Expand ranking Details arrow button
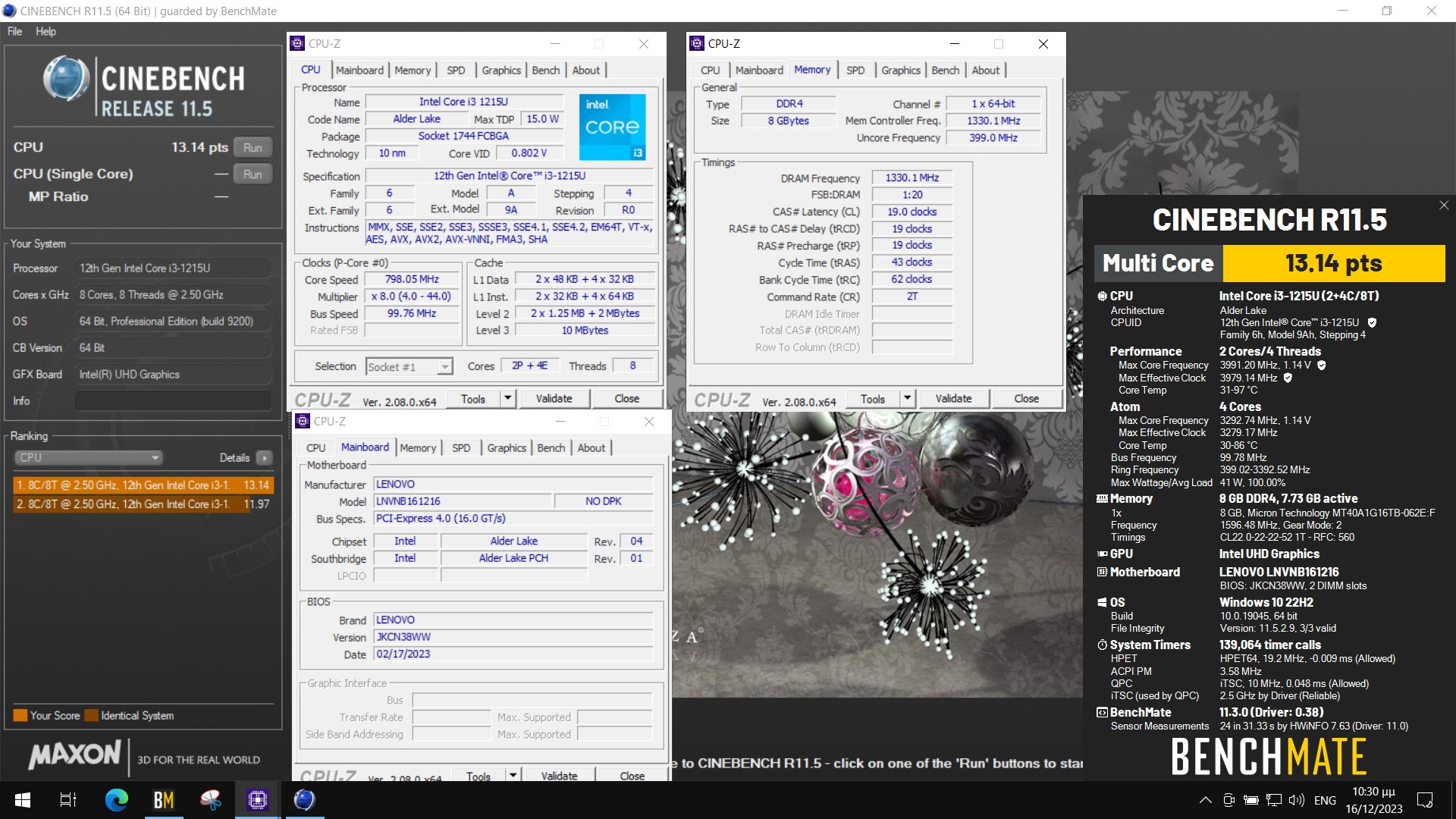This screenshot has width=1456, height=819. [264, 457]
